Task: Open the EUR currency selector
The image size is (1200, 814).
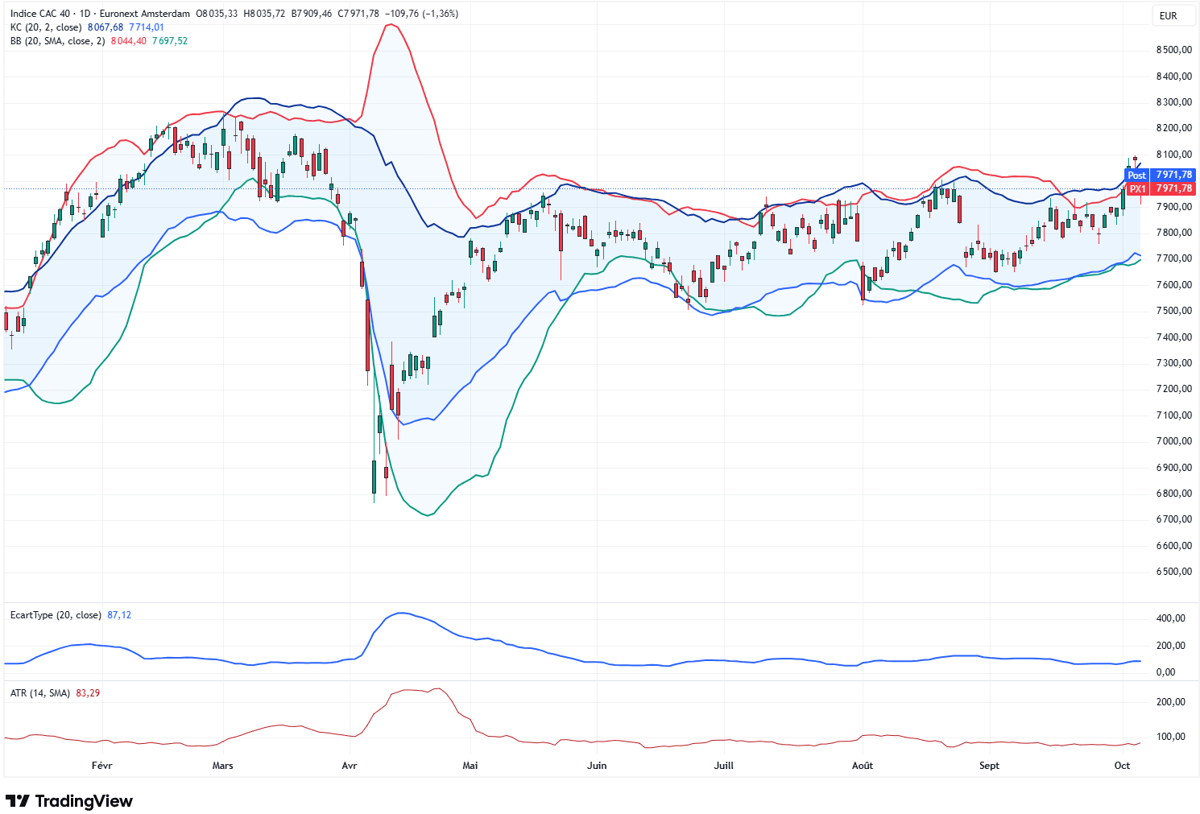Action: coord(1167,15)
